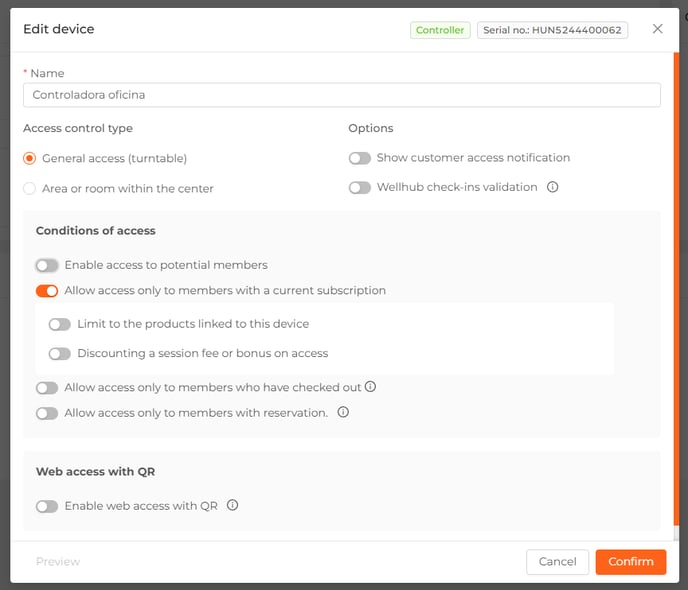
Task: Enable web access with QR switch
Action: tap(47, 506)
